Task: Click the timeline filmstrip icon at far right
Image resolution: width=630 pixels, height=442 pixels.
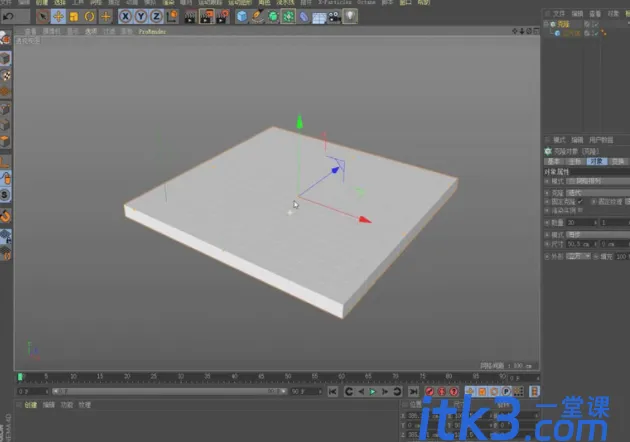Action: point(534,391)
